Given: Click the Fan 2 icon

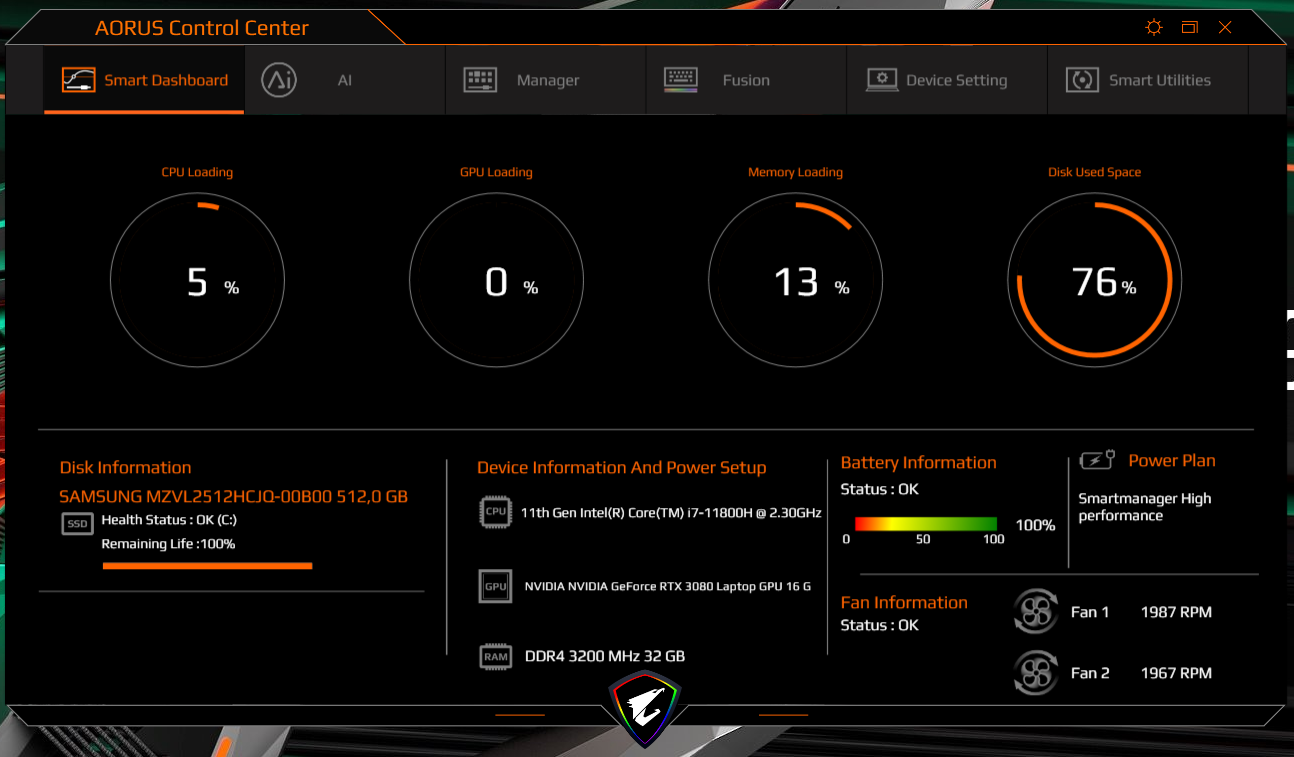Looking at the screenshot, I should pos(1035,673).
